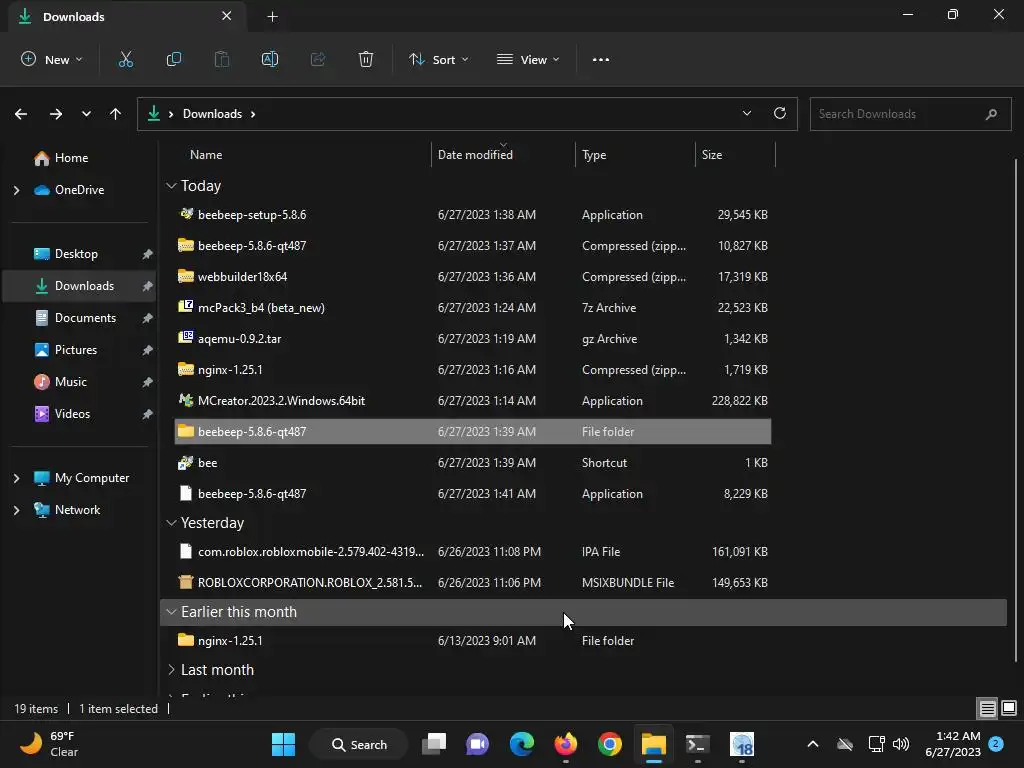
Task: Collapse the Yesterday group
Action: pyautogui.click(x=171, y=523)
